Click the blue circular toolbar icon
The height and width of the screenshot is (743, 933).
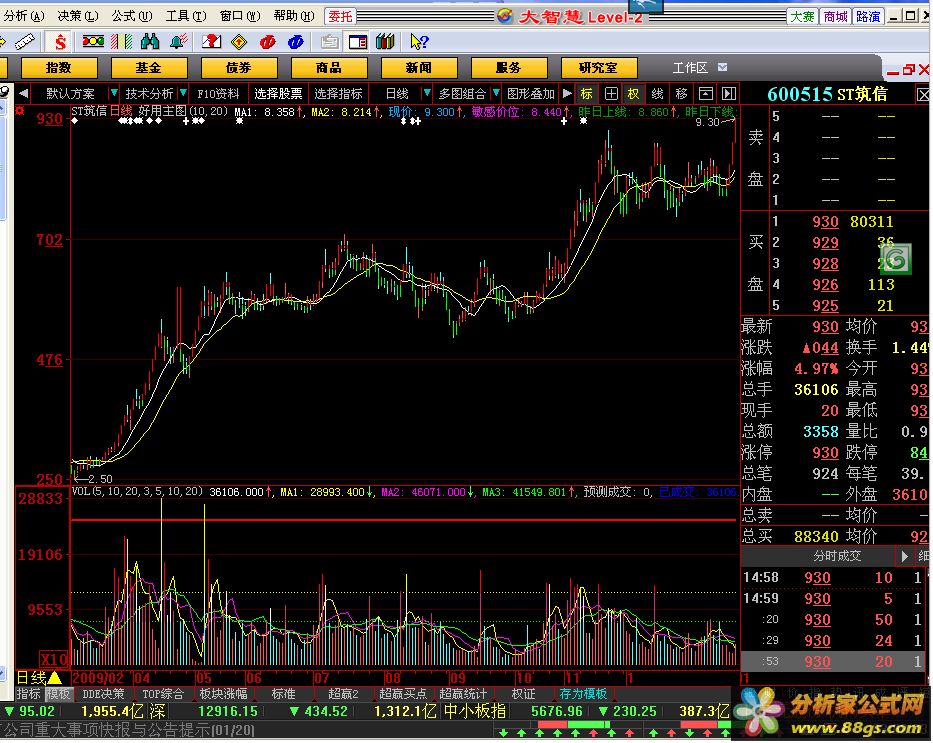(x=296, y=42)
